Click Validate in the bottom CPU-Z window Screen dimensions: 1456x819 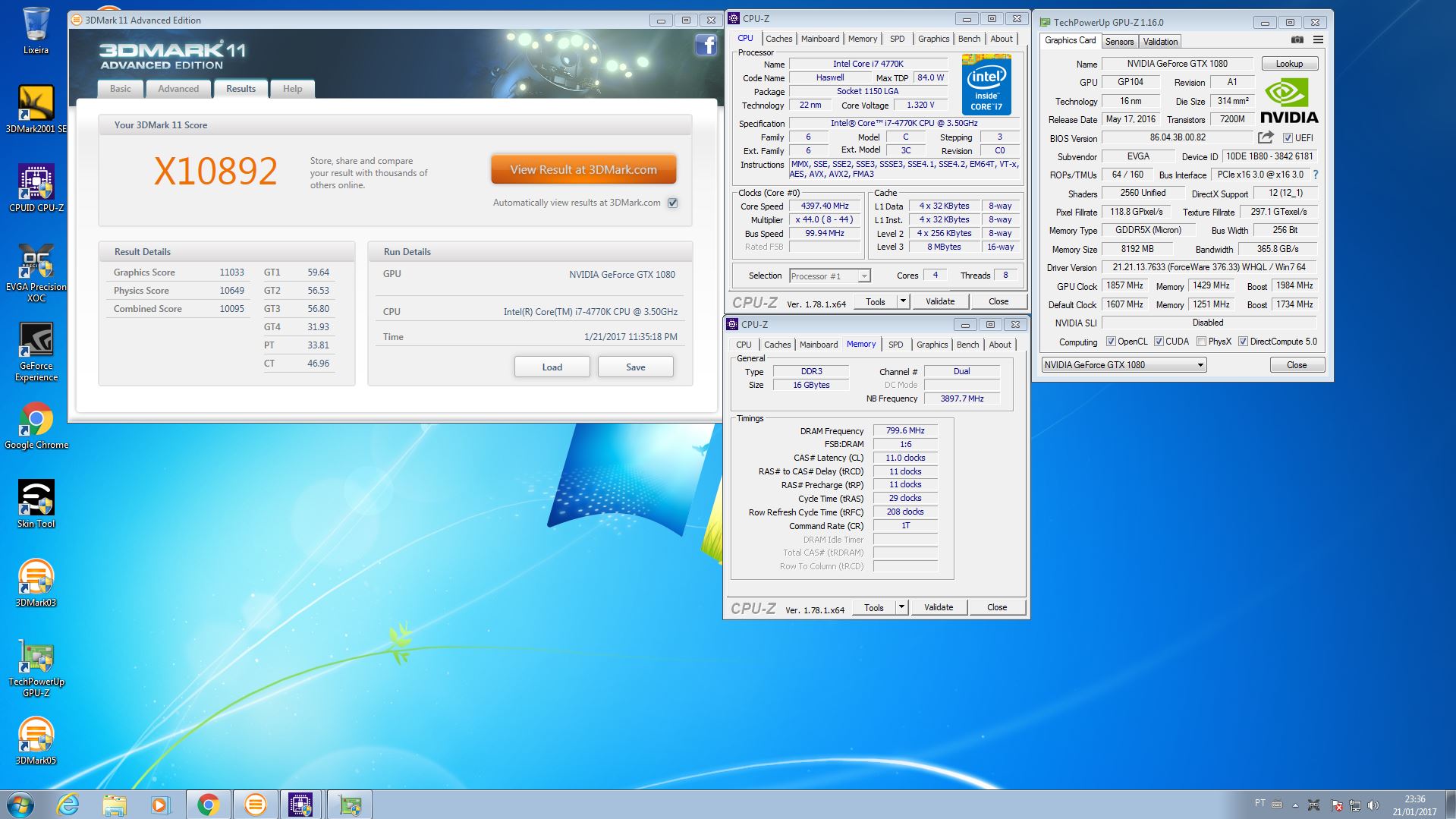939,607
